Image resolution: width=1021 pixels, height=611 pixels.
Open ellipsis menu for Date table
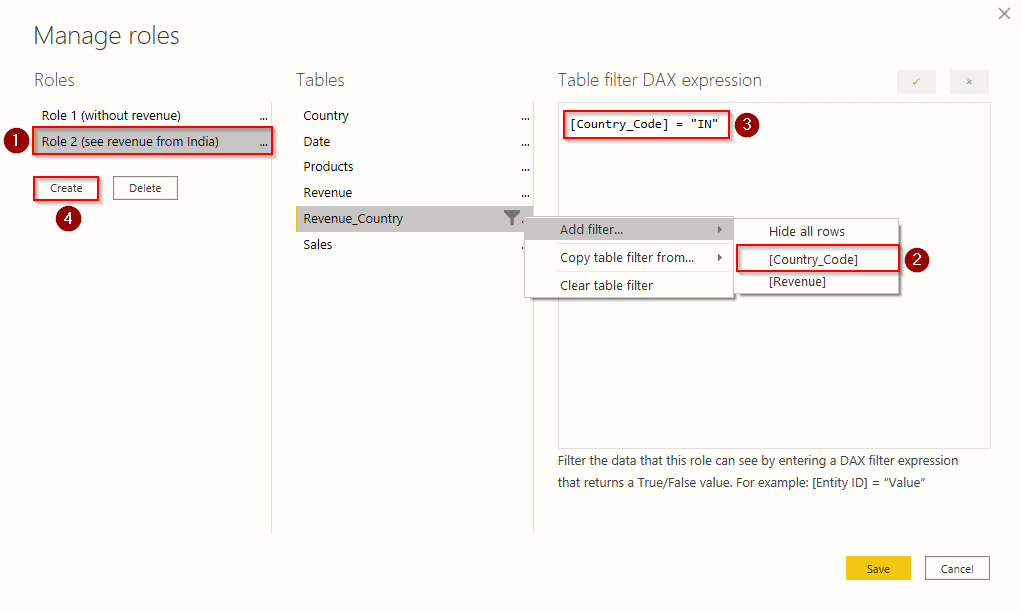pos(525,142)
